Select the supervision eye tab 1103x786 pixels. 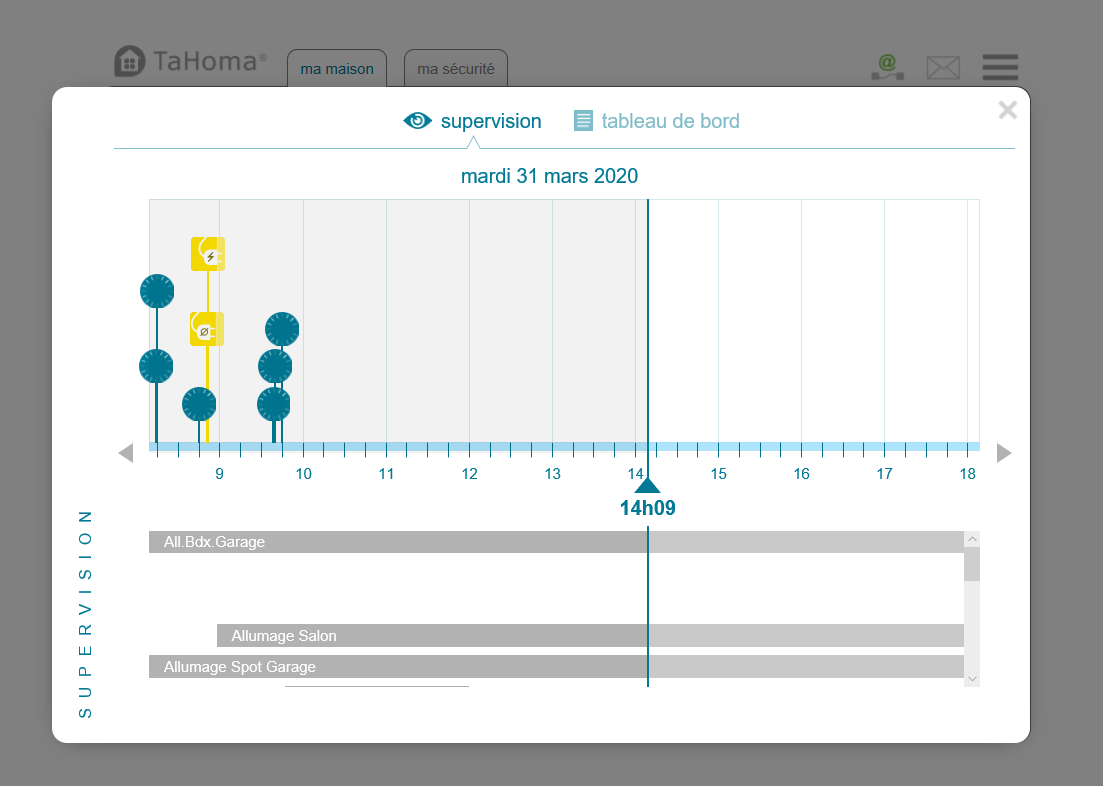(x=472, y=121)
